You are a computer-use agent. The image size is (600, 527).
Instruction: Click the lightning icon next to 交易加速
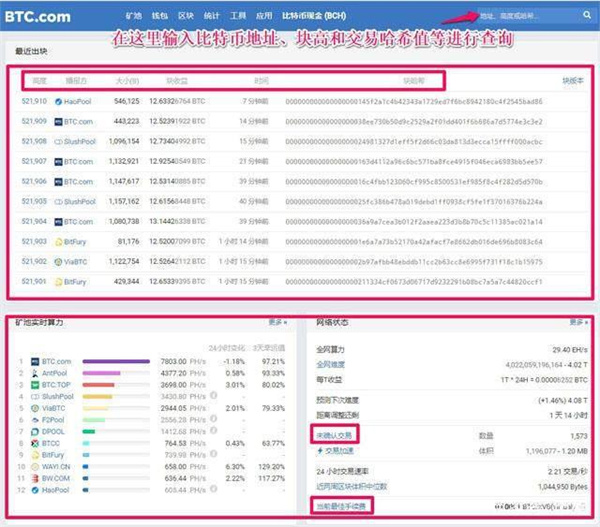318,450
